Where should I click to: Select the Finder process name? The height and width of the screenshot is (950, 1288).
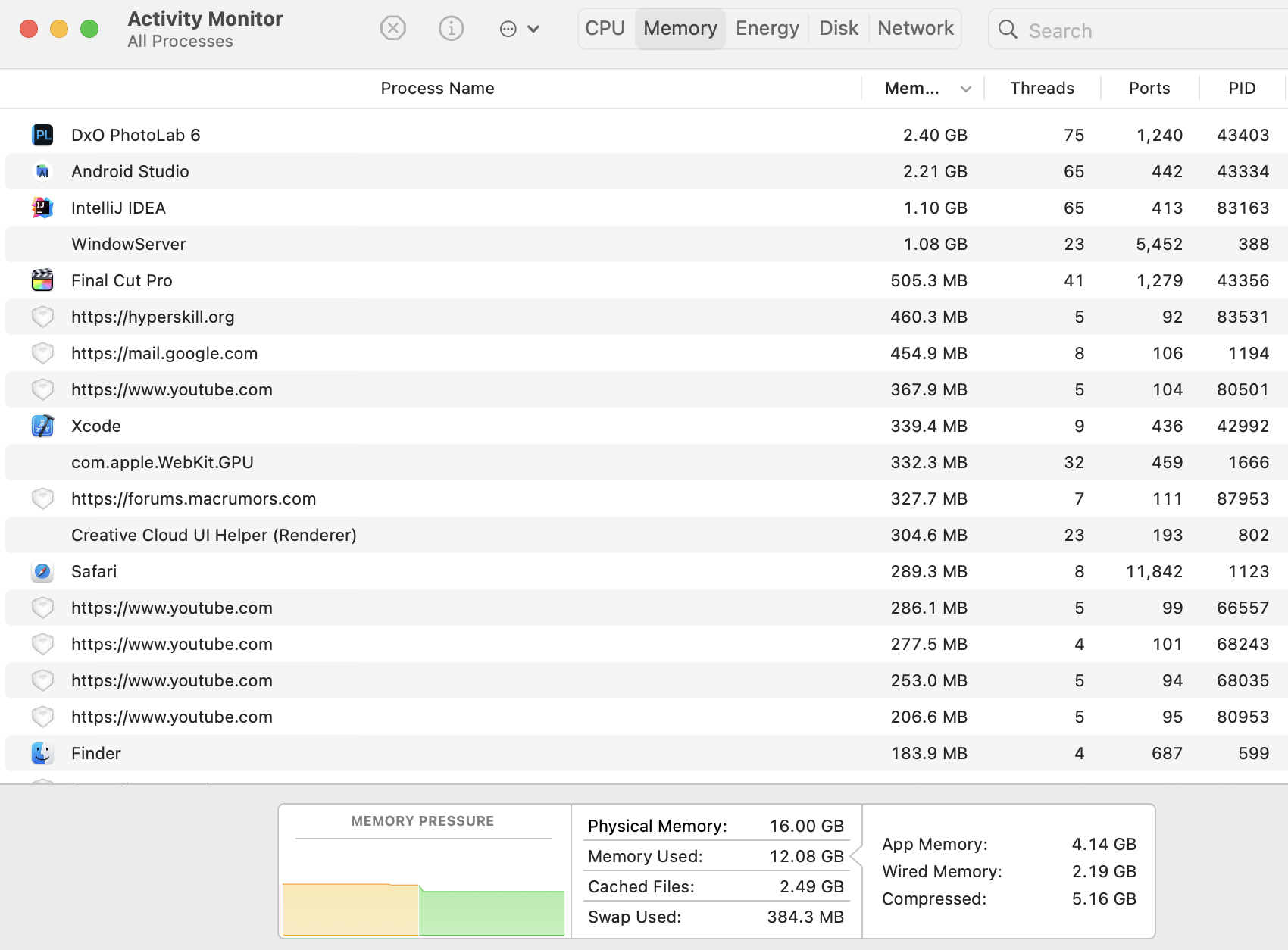tap(96, 753)
